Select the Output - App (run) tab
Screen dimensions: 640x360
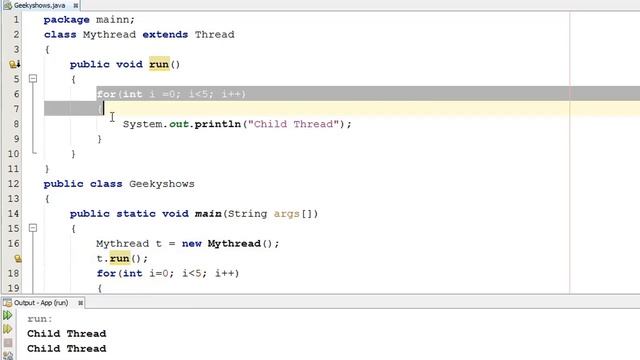coord(43,303)
